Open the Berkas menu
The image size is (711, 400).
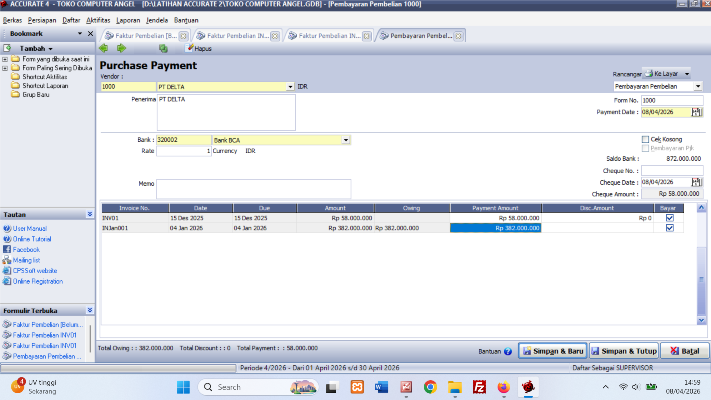[12, 20]
